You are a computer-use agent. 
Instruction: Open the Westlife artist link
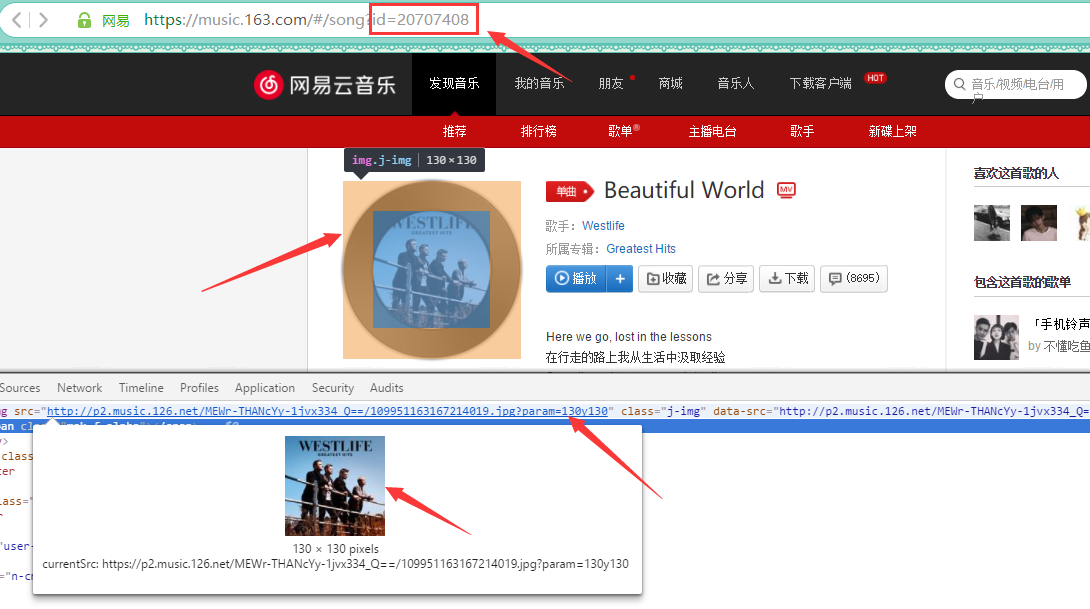click(x=603, y=226)
